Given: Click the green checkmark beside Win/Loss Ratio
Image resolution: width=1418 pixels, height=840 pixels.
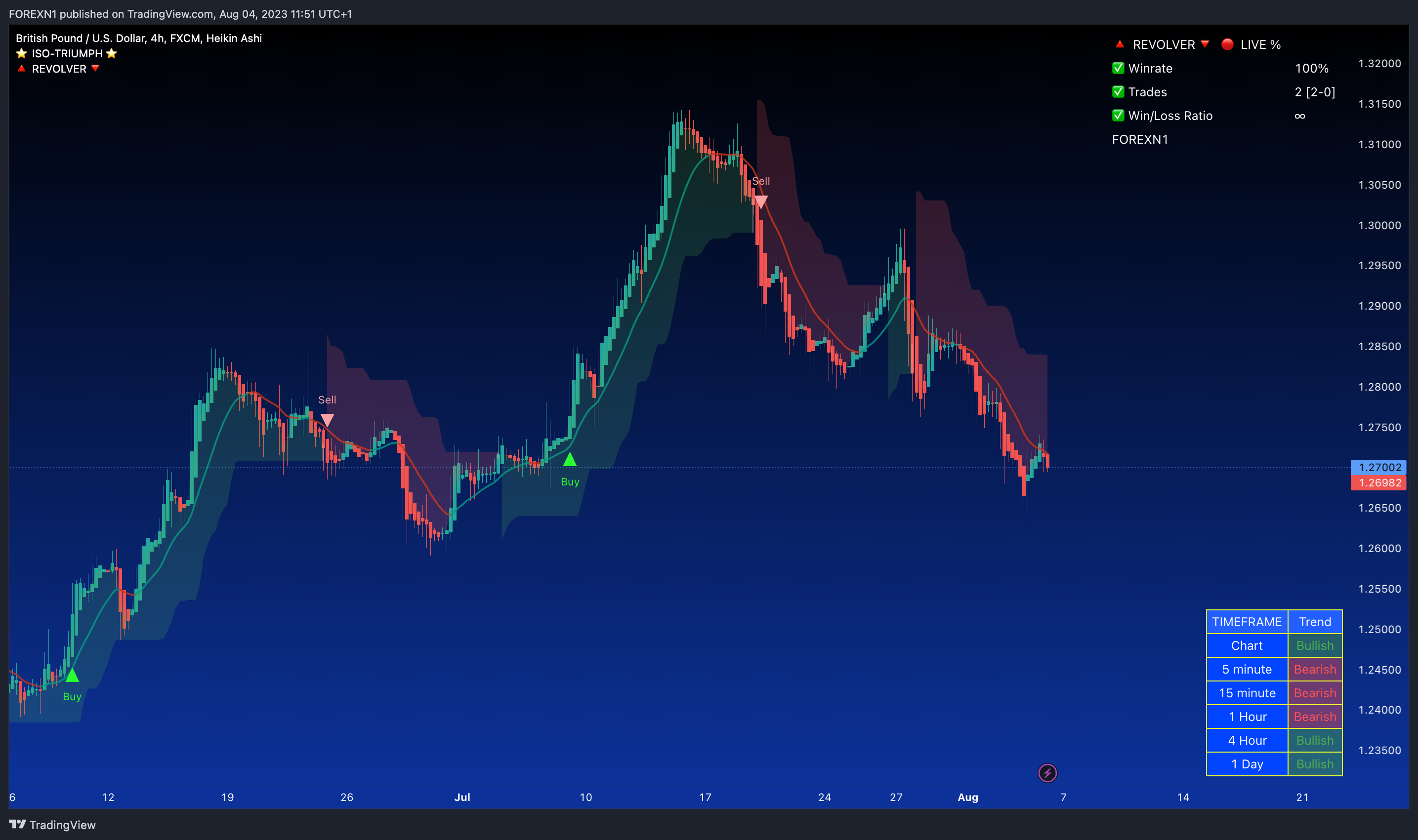Looking at the screenshot, I should 1118,116.
